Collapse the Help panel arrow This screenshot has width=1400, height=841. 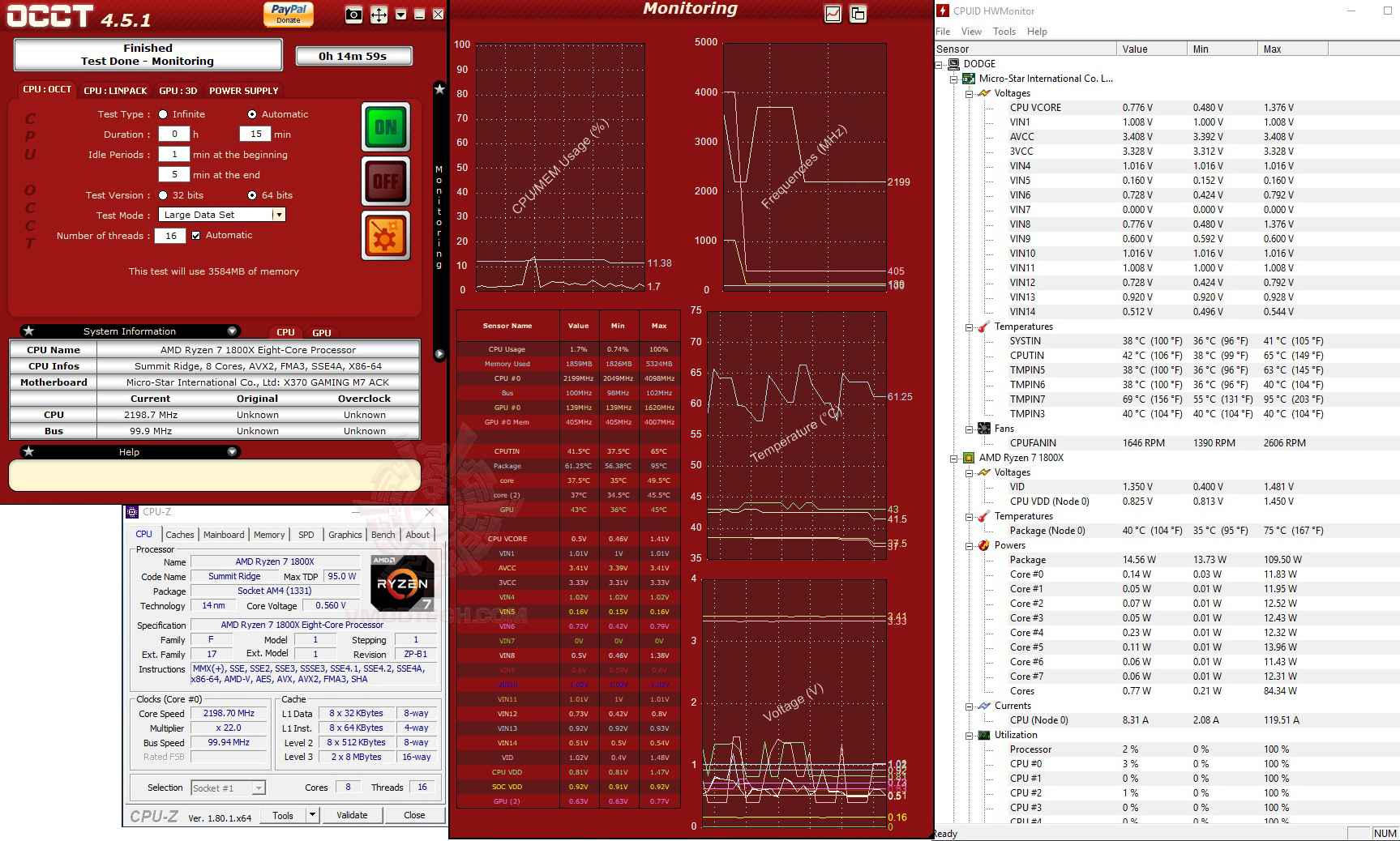(232, 451)
